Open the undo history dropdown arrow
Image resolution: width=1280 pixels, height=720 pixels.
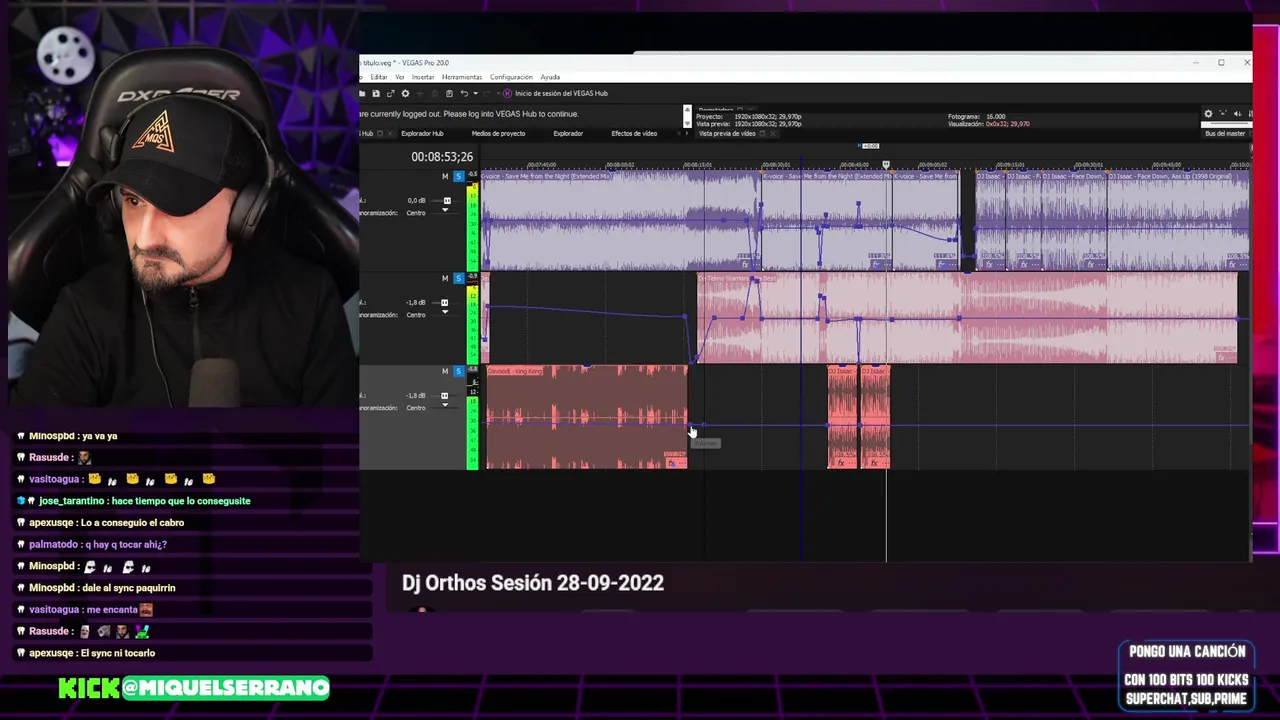click(x=473, y=93)
